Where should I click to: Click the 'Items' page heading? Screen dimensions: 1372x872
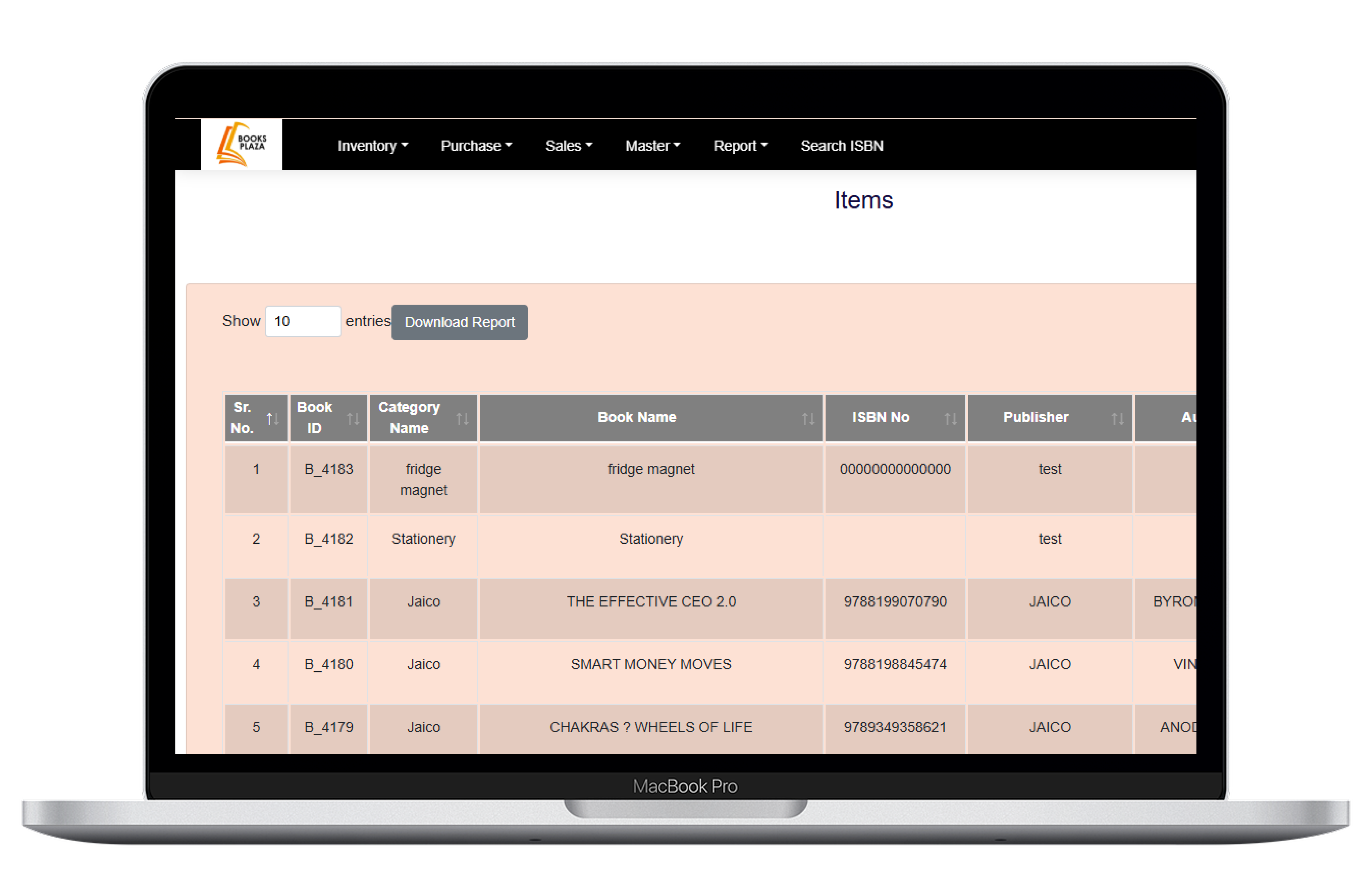(x=864, y=200)
